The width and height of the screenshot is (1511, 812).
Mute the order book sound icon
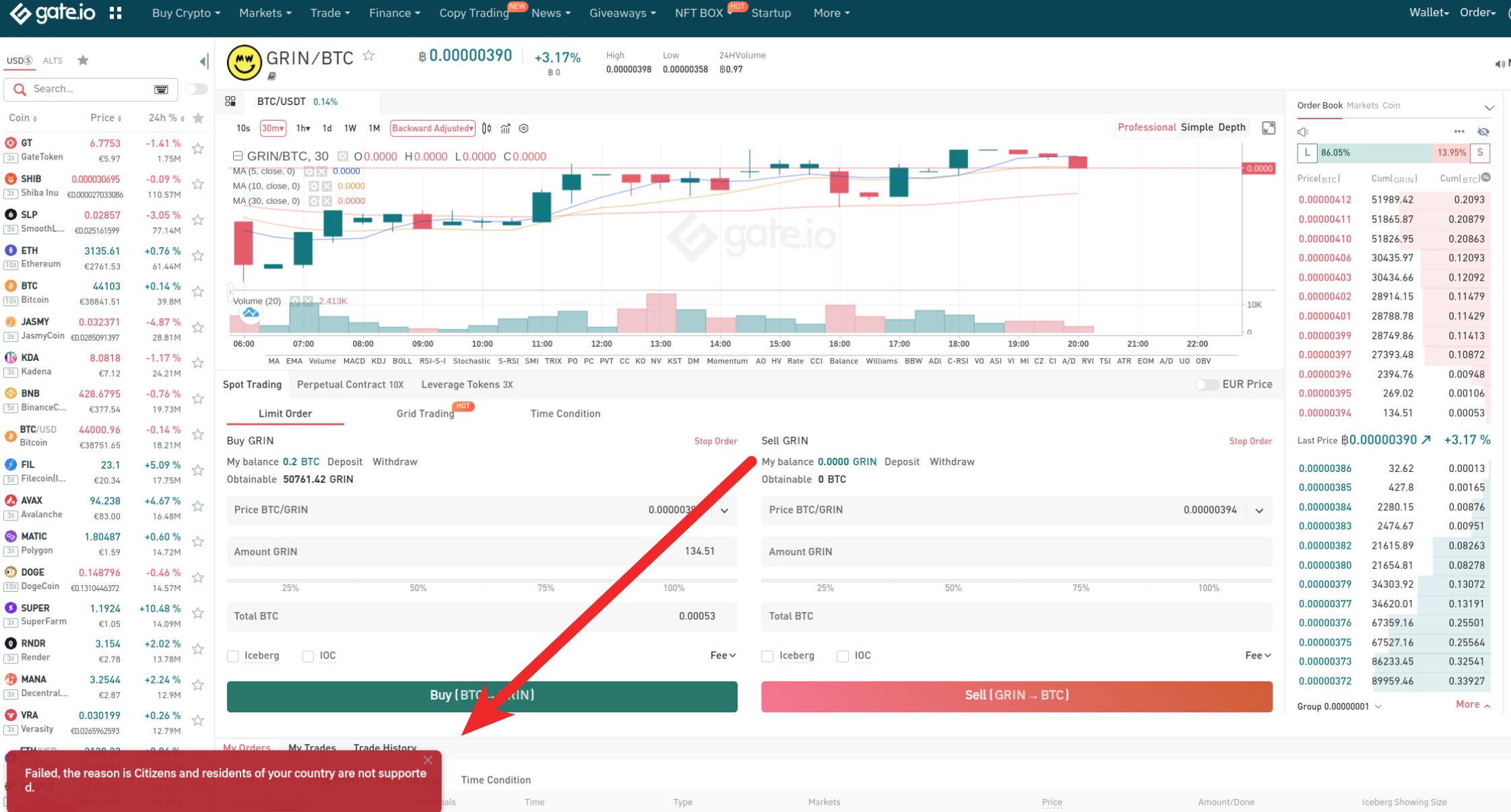(x=1303, y=132)
